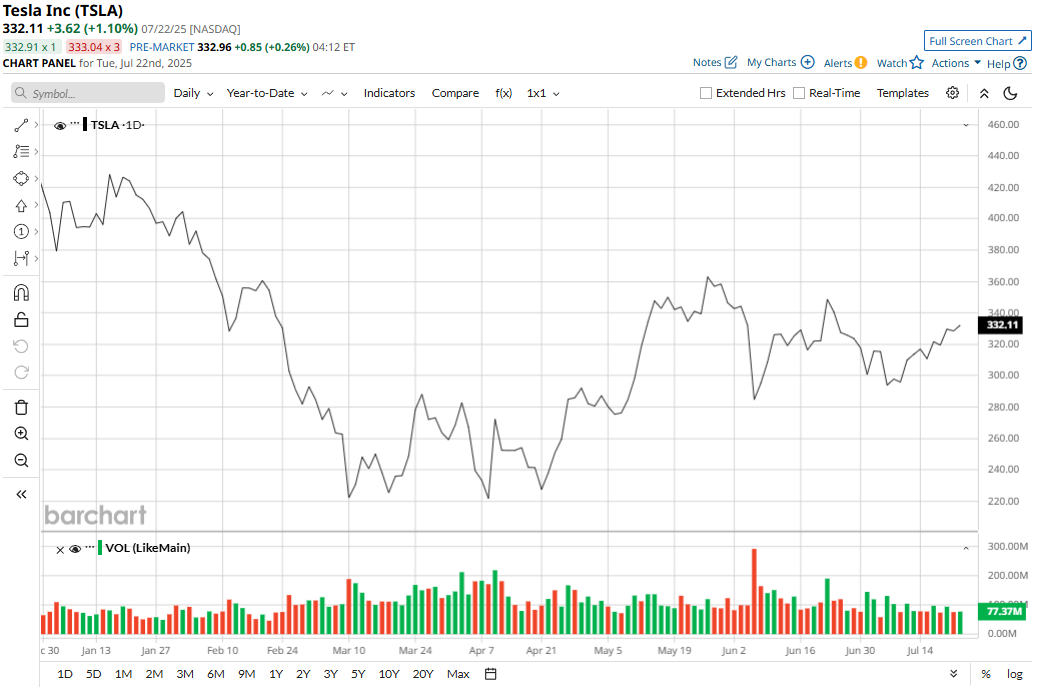Choose the shapes polygon drawing tool
Viewport: 1054px width, 693px height.
21,179
